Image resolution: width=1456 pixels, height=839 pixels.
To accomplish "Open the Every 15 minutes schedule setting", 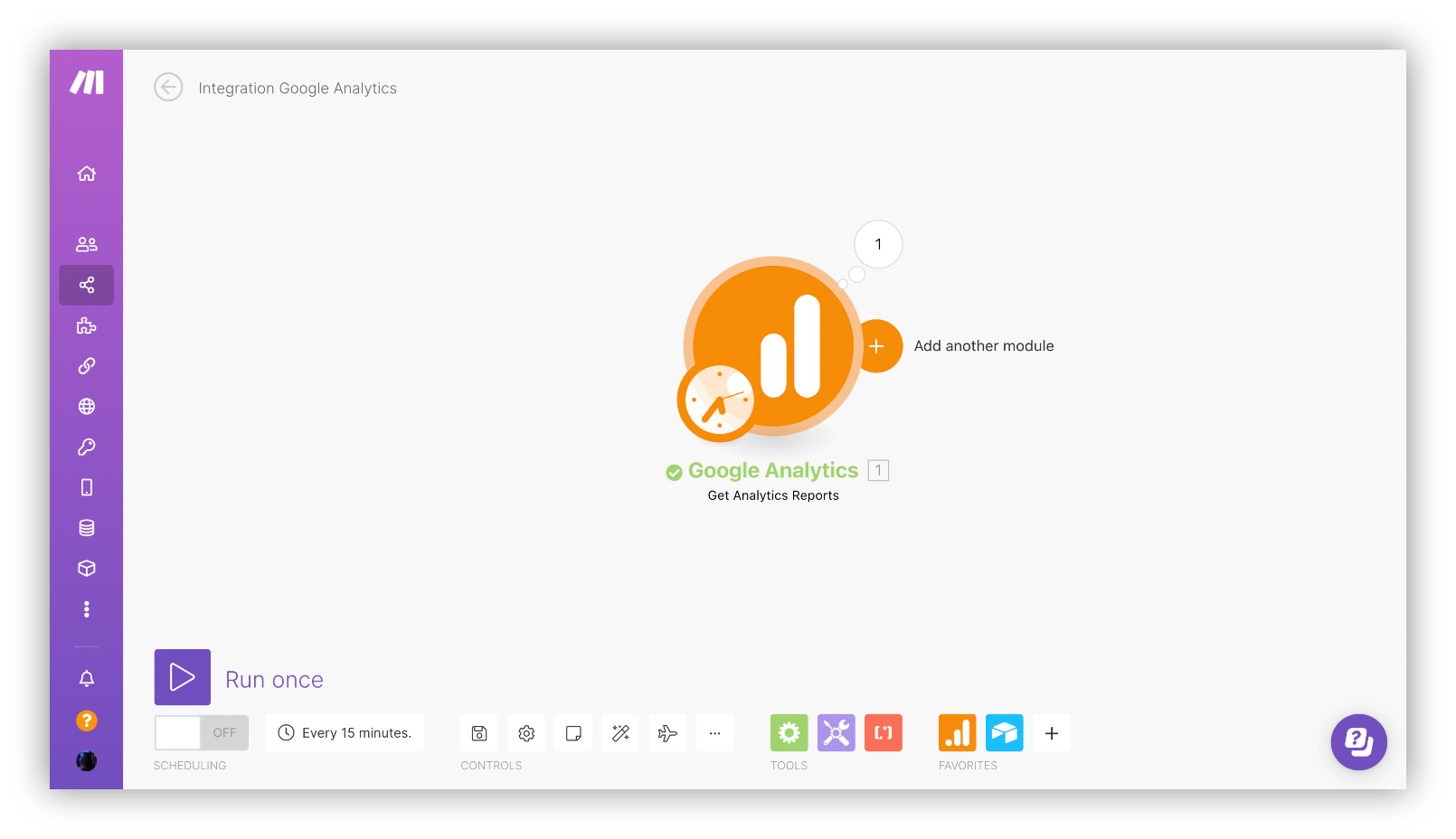I will (345, 733).
